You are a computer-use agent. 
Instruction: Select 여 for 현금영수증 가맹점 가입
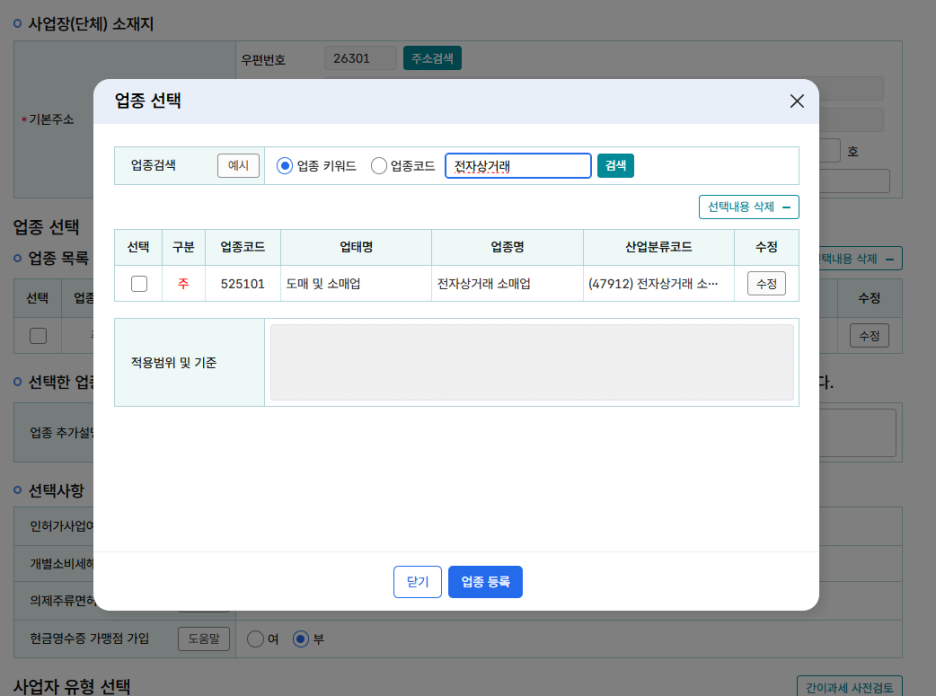(x=255, y=638)
